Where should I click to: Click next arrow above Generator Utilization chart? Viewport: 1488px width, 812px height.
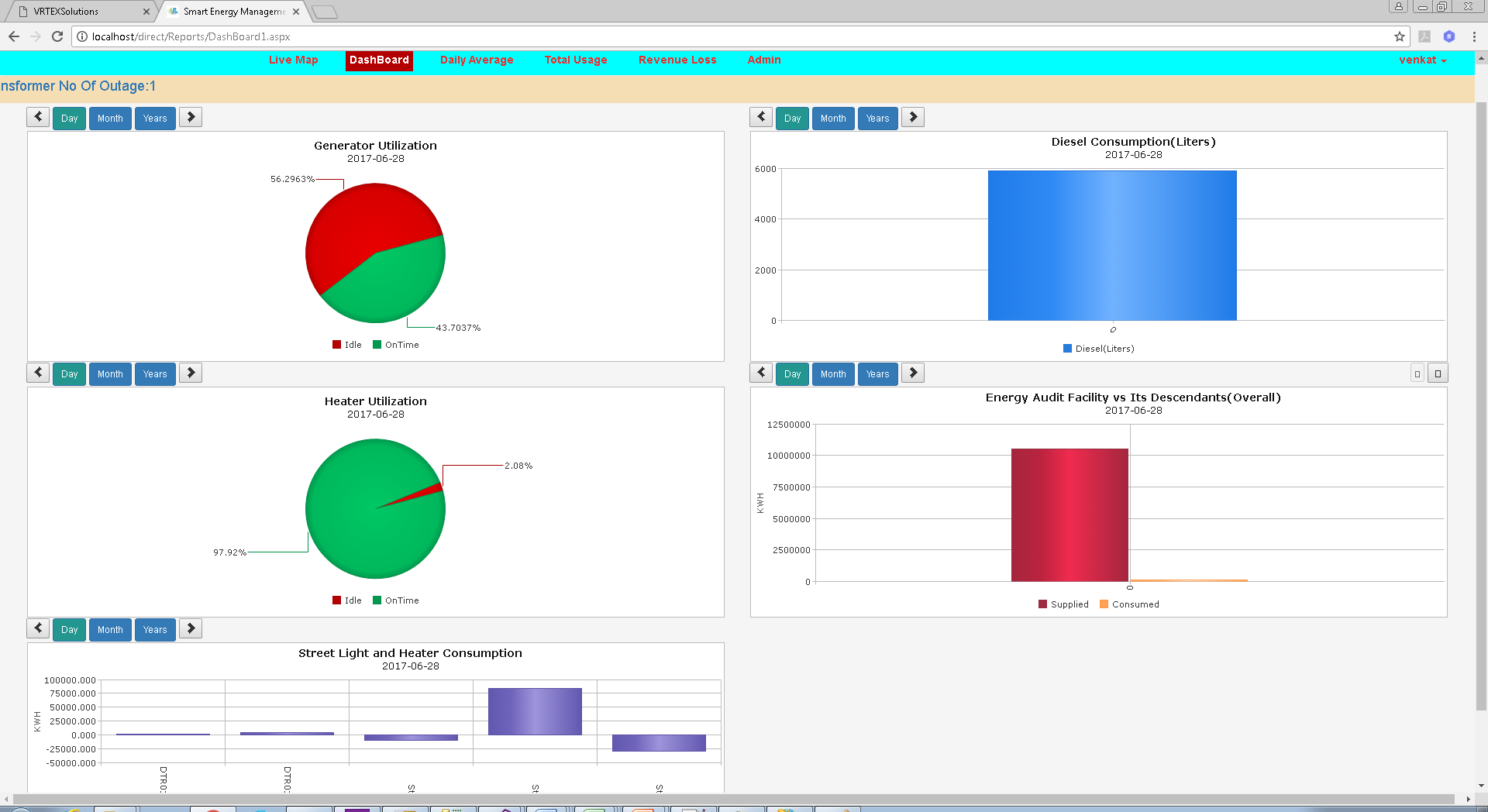point(191,117)
